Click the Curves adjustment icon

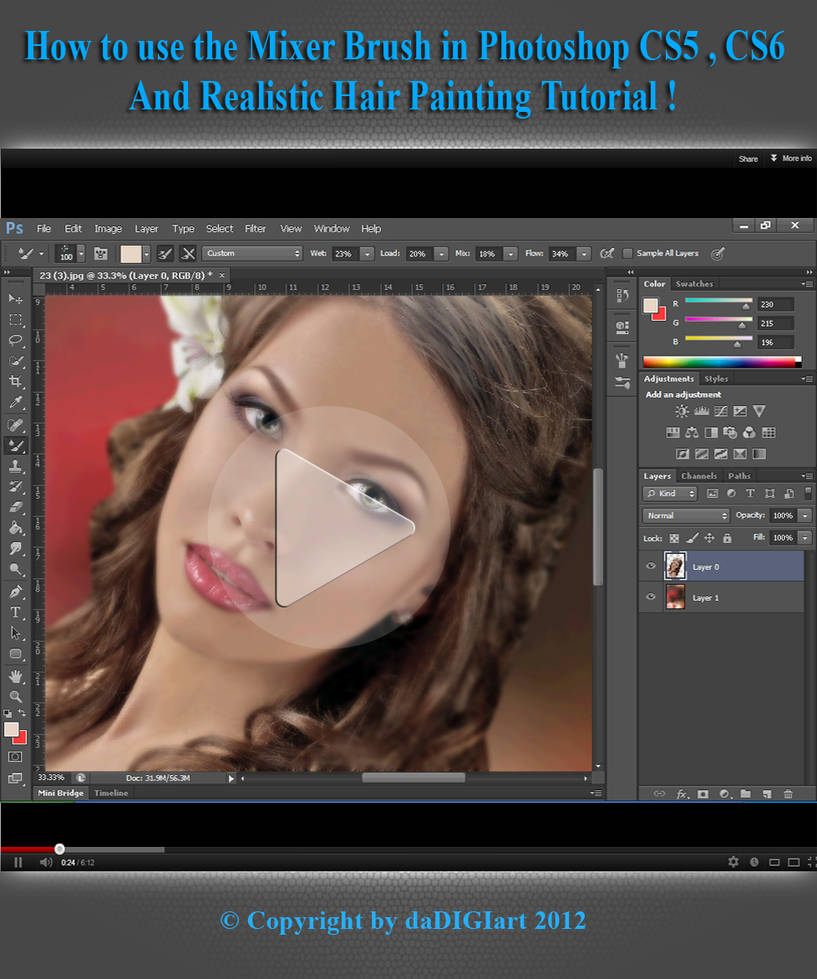coord(722,410)
